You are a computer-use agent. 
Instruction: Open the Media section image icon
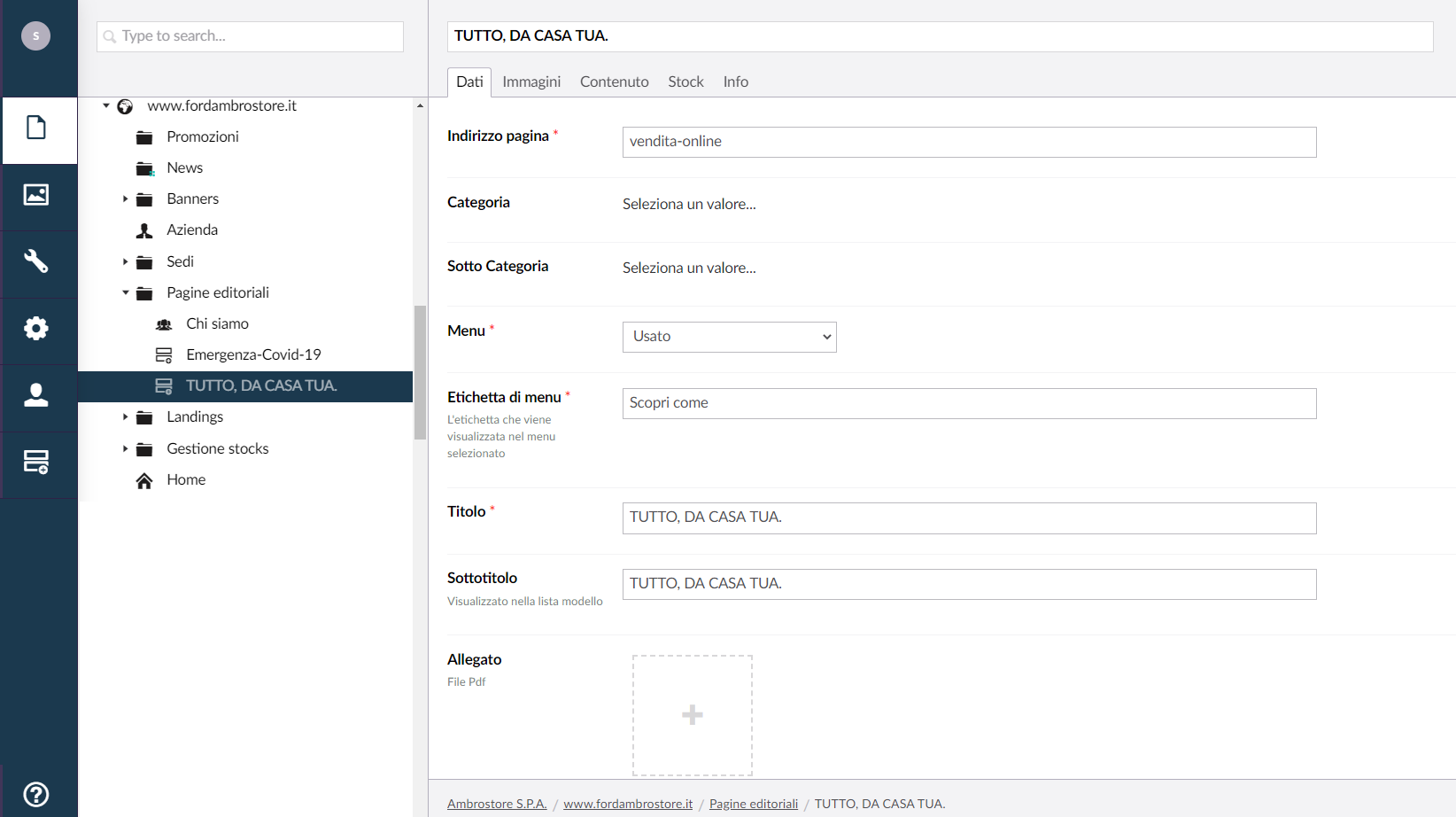pyautogui.click(x=36, y=195)
